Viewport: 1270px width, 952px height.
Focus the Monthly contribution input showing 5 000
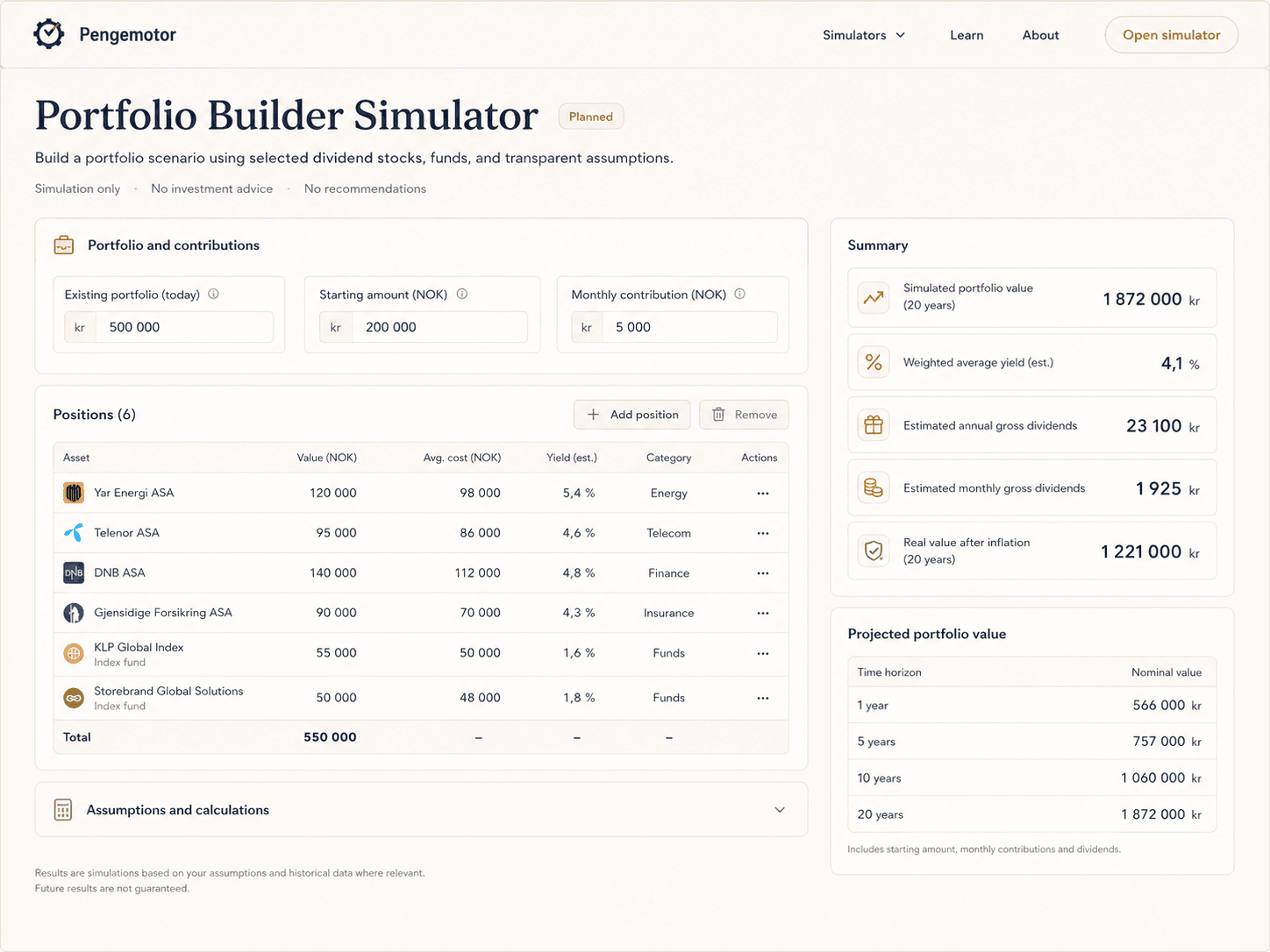click(674, 327)
